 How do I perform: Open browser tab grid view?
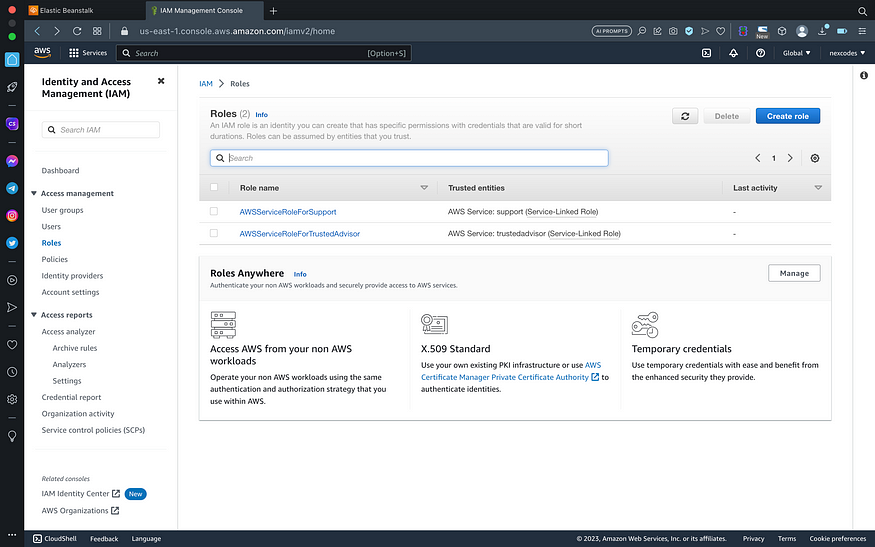[x=97, y=31]
